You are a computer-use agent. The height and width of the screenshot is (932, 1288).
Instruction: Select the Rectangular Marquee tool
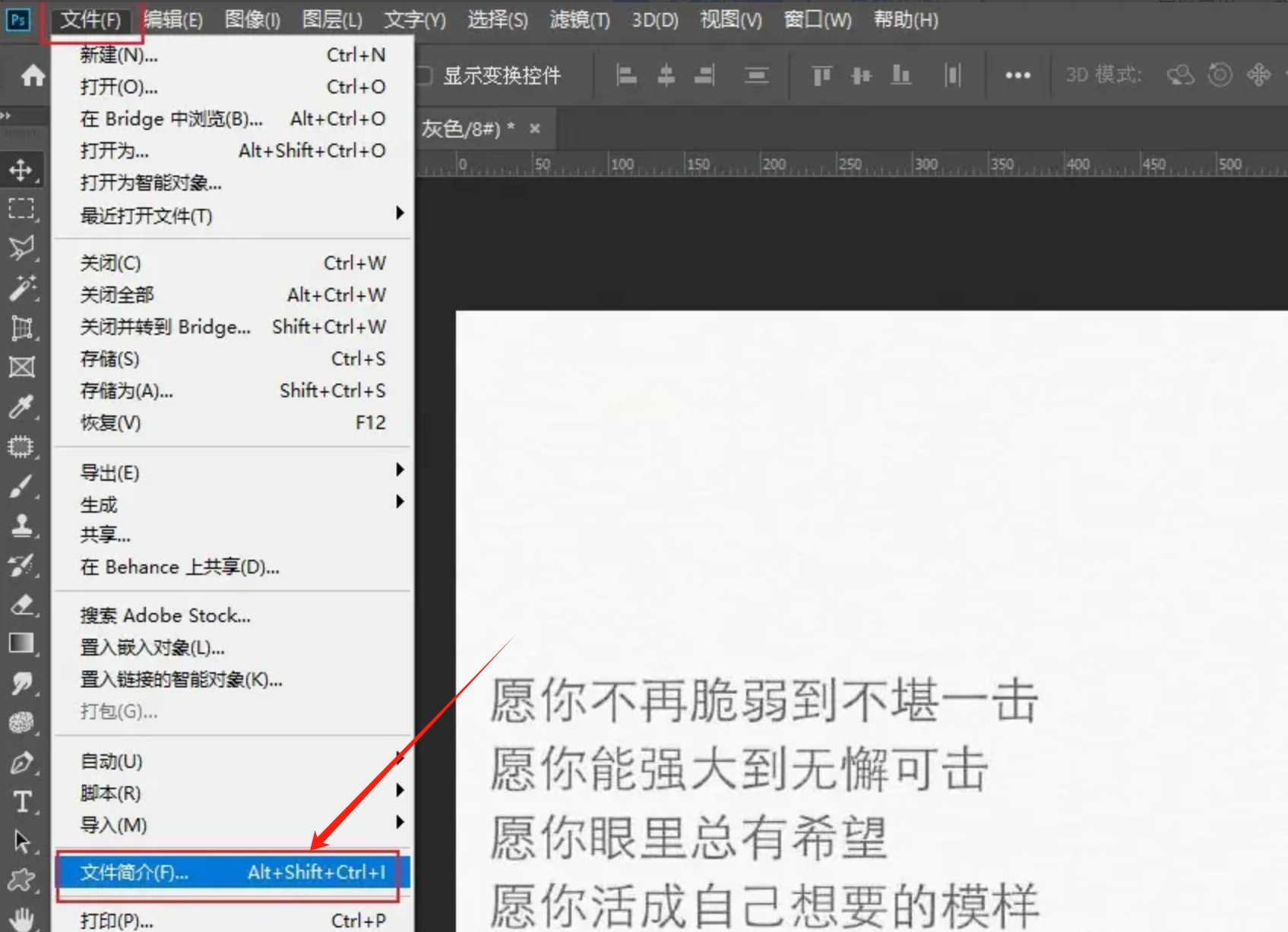click(21, 209)
